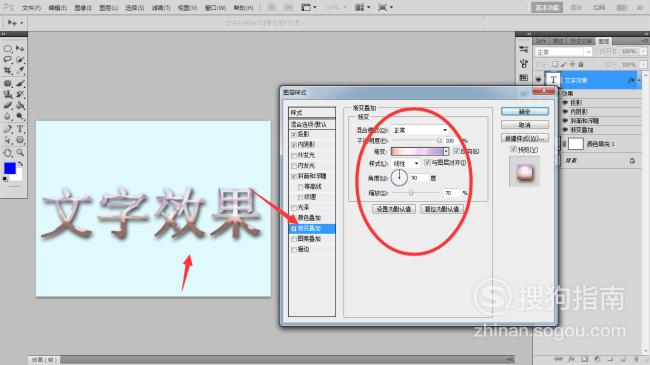Hide the 渐变叠加 effect eye in Layers

(565, 130)
